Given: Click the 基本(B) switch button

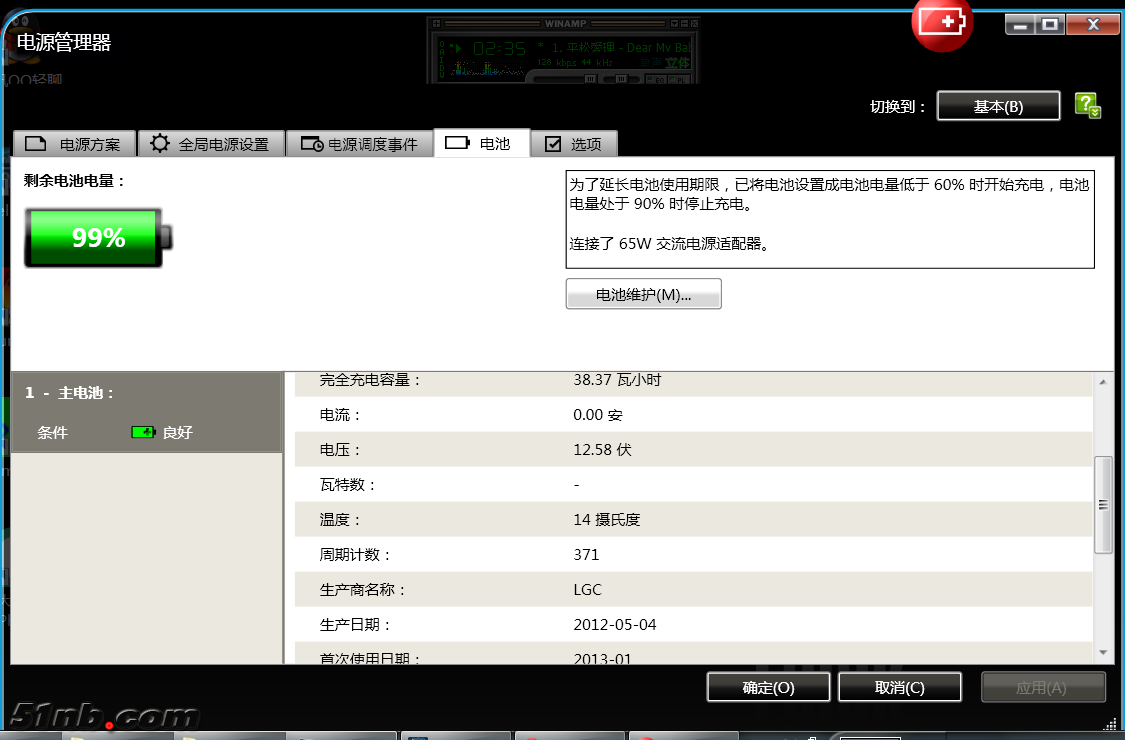Looking at the screenshot, I should point(998,106).
